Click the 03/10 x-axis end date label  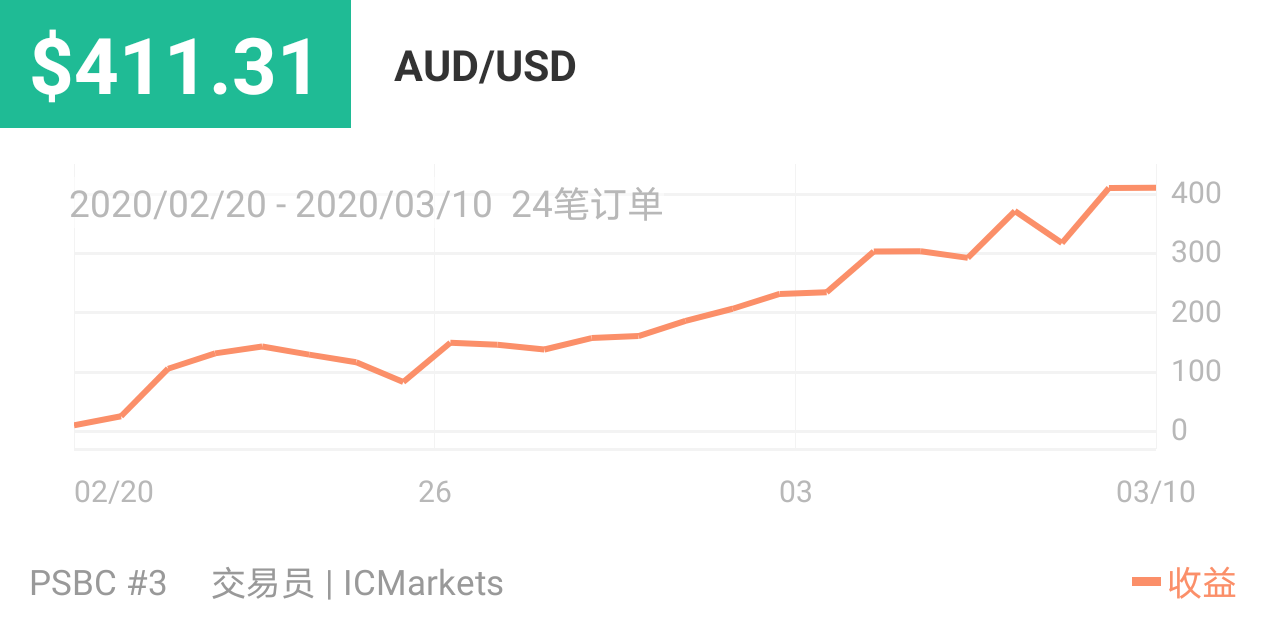tap(1155, 492)
